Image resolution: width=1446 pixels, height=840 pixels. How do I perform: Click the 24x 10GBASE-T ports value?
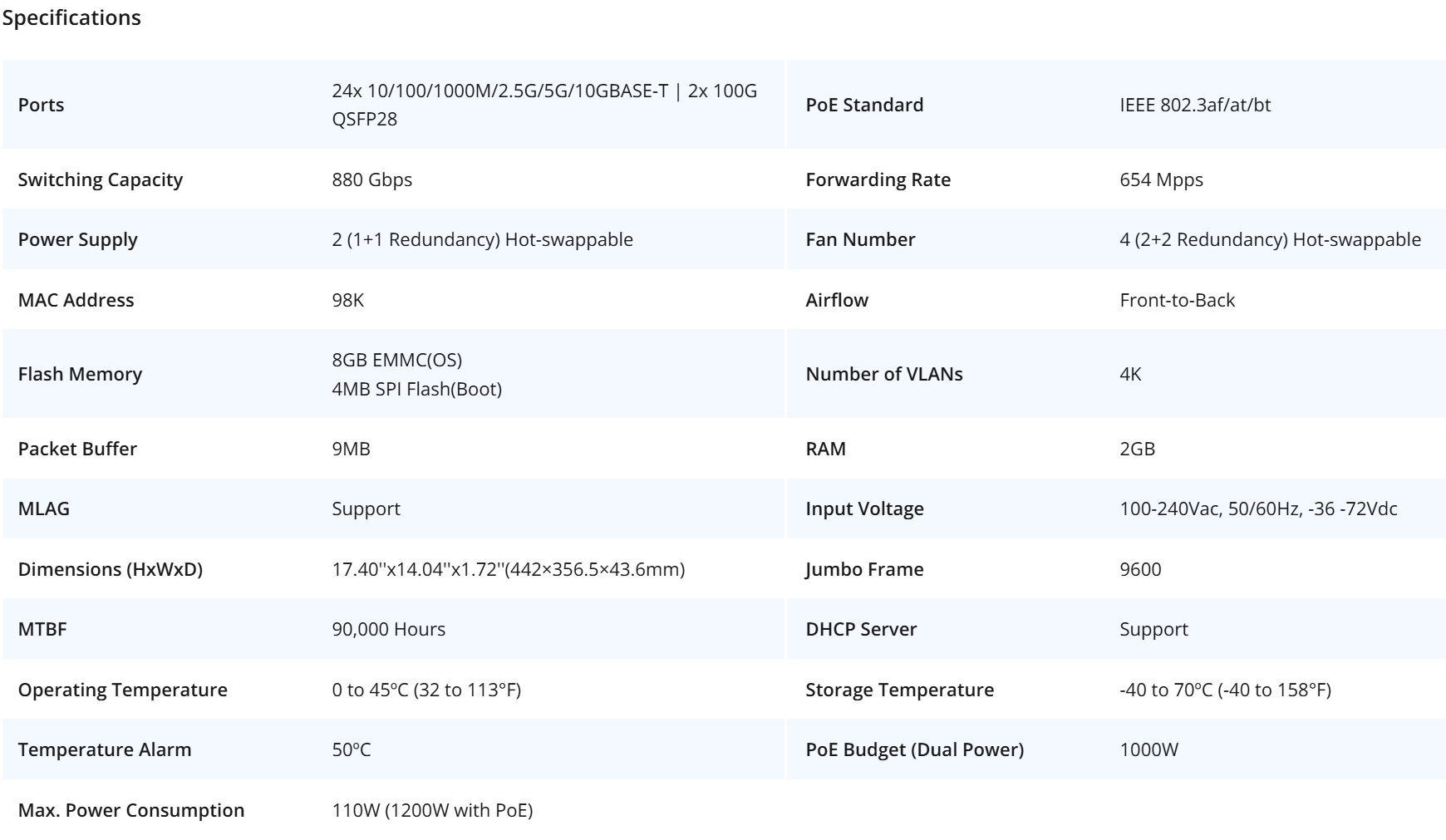point(544,105)
